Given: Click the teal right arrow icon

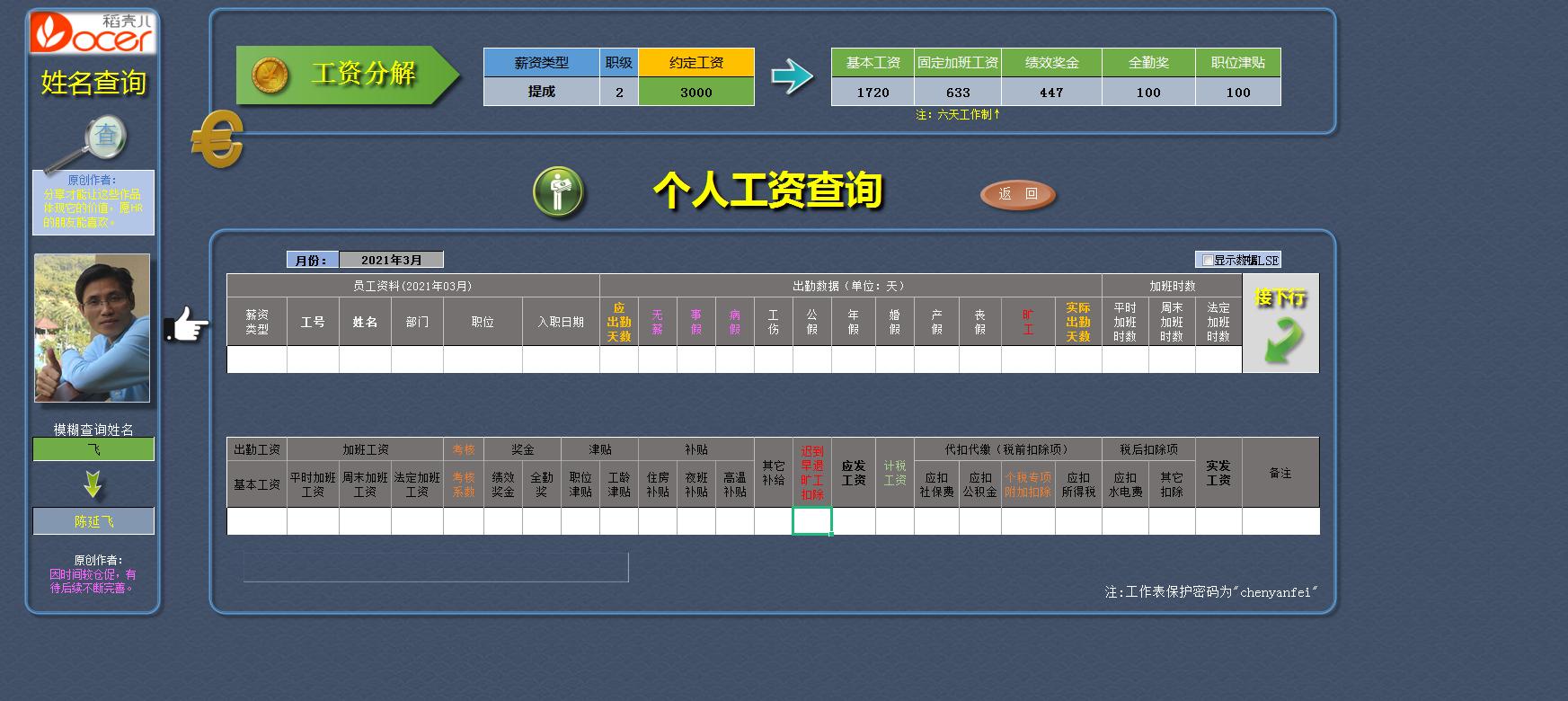Looking at the screenshot, I should coord(792,76).
